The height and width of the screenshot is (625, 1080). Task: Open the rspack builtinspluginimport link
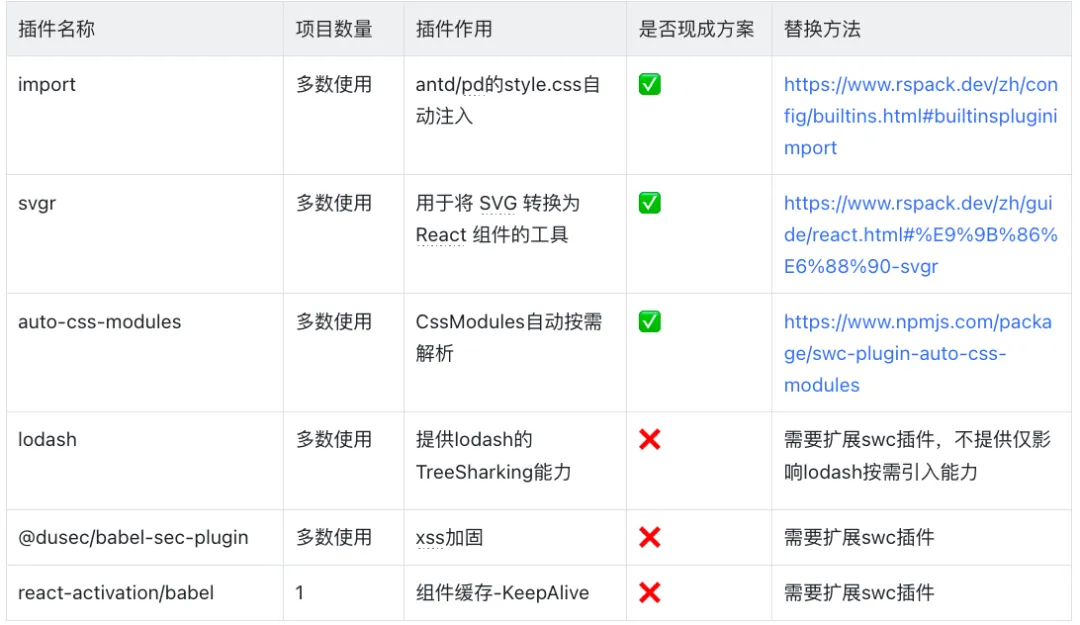point(920,116)
